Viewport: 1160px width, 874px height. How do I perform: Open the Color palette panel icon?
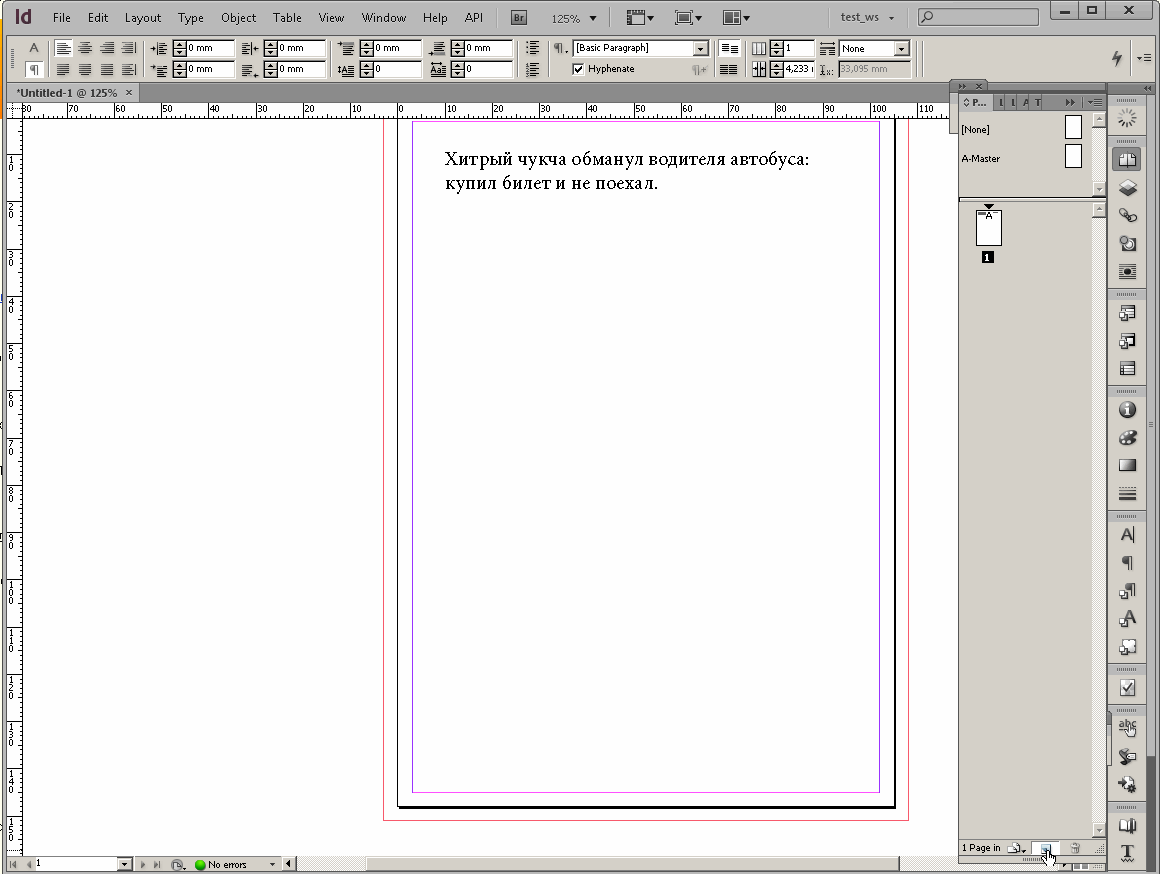1127,437
